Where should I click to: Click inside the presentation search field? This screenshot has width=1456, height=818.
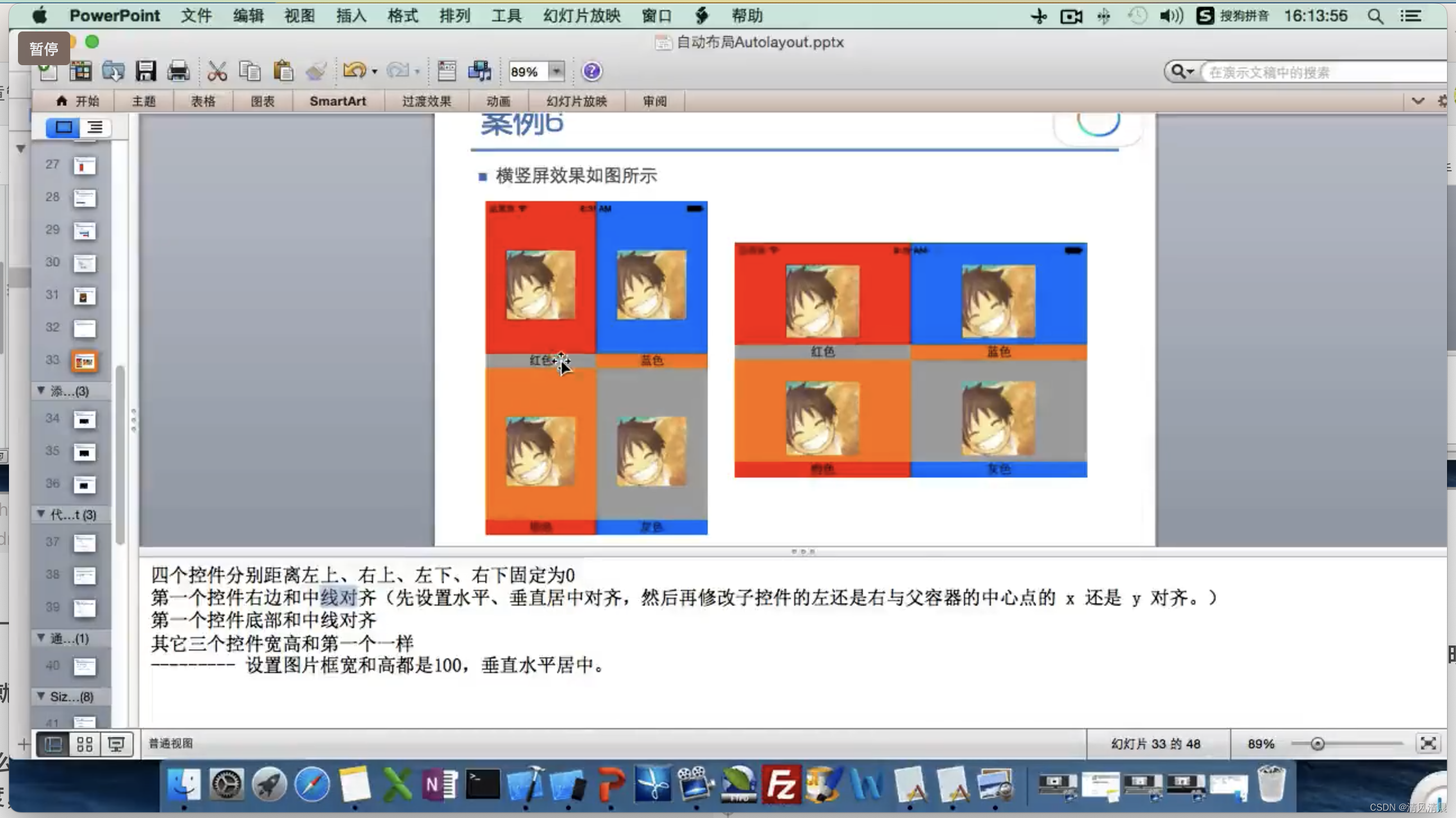pyautogui.click(x=1323, y=72)
